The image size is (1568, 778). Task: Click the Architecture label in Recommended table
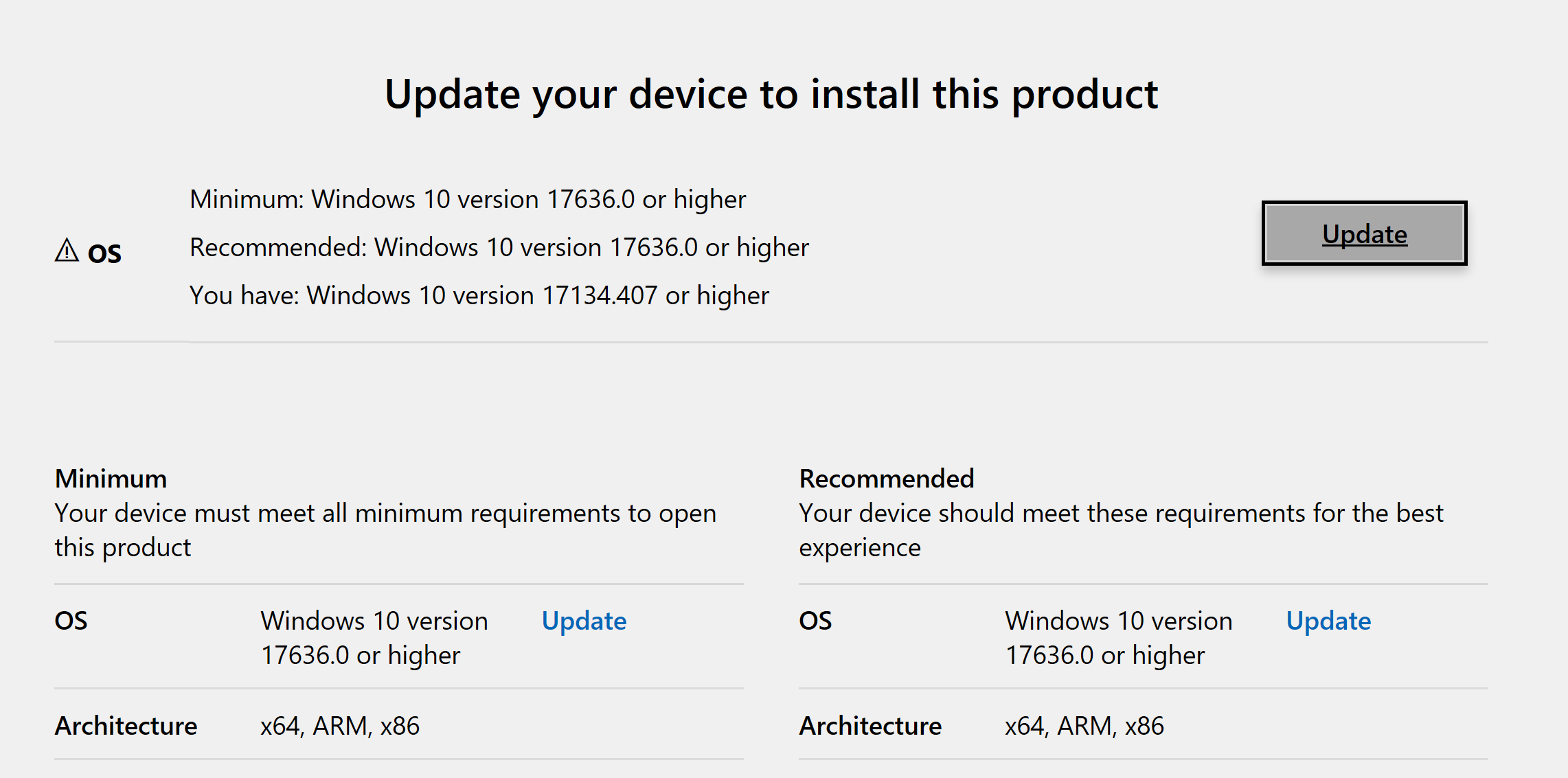pyautogui.click(x=871, y=726)
